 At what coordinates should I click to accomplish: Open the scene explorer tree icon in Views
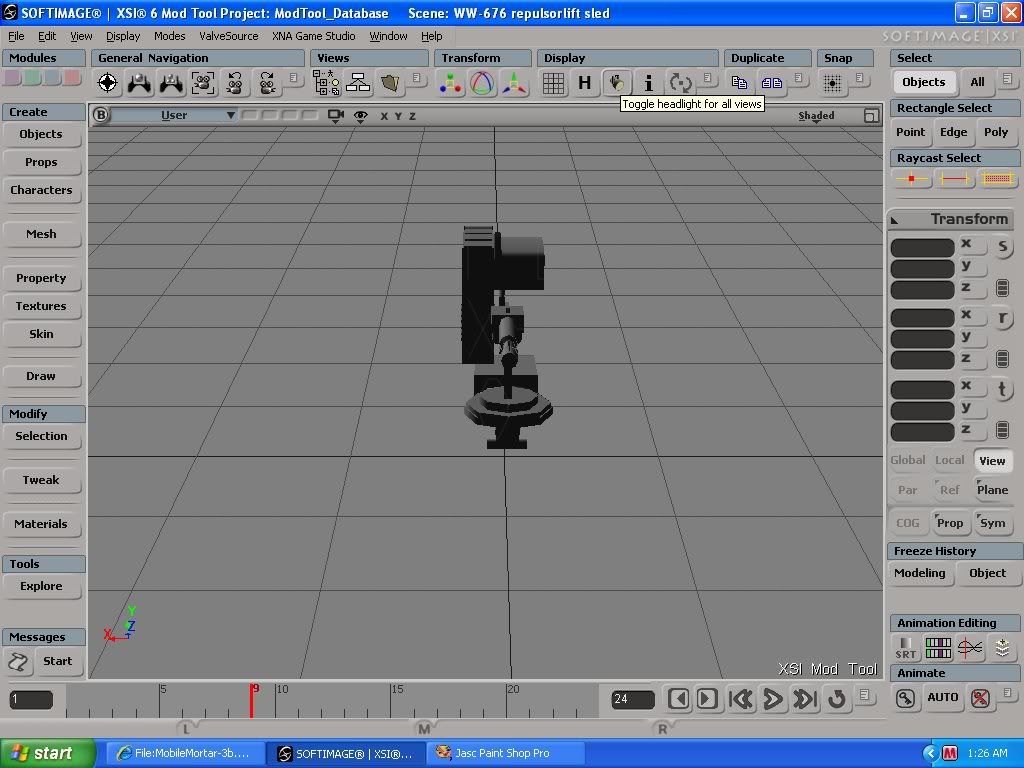click(x=326, y=83)
